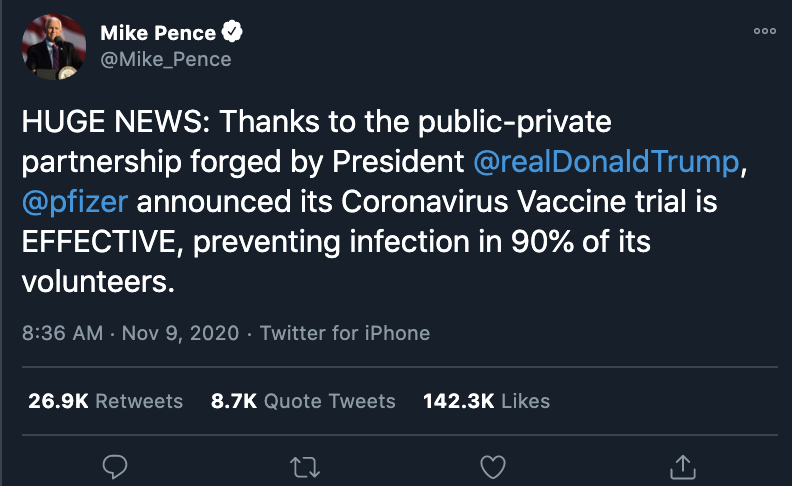Screen dimensions: 792x486
Task: Open the three-dot more options menu
Action: (765, 31)
